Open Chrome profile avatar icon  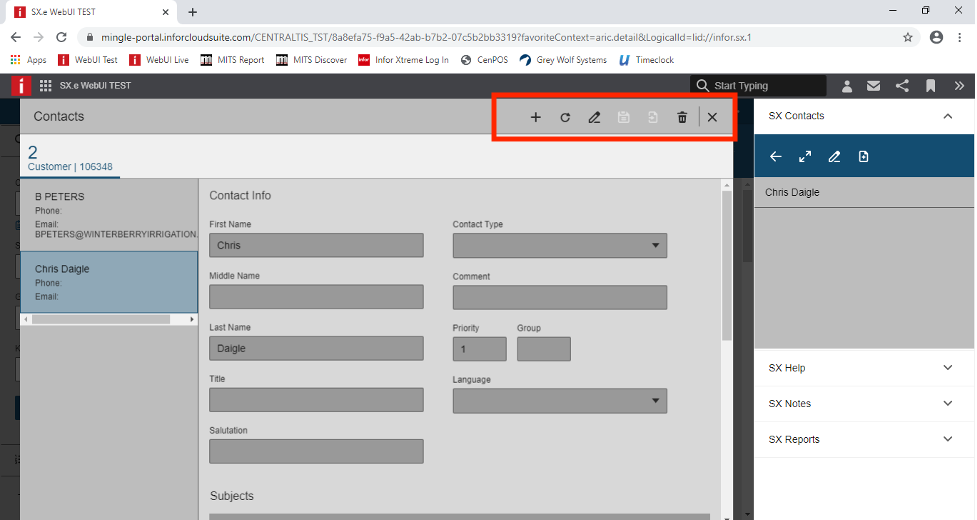[x=936, y=37]
